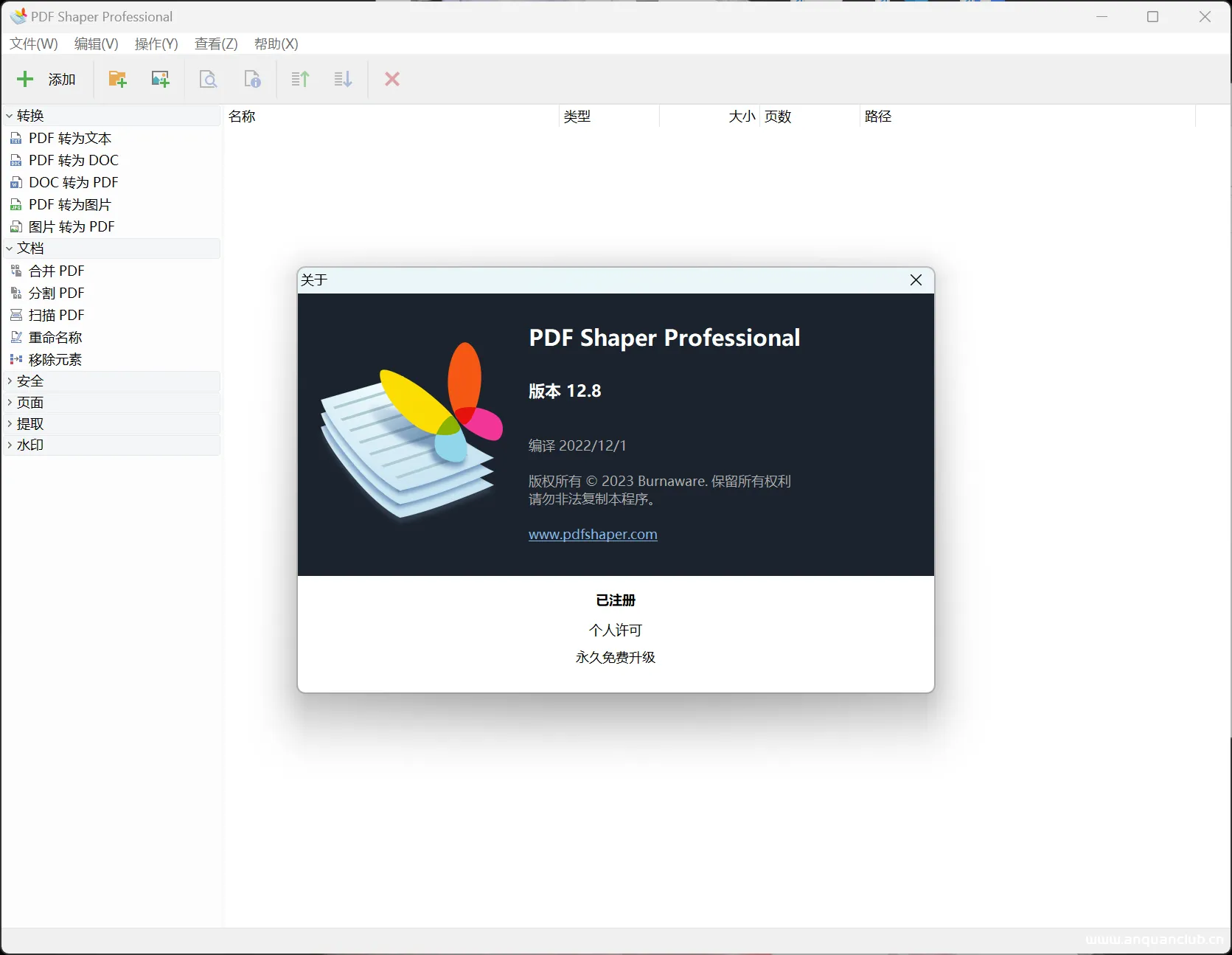Screen dimensions: 1232x955
Task: Open the add folder toolbar icon
Action: (x=117, y=79)
